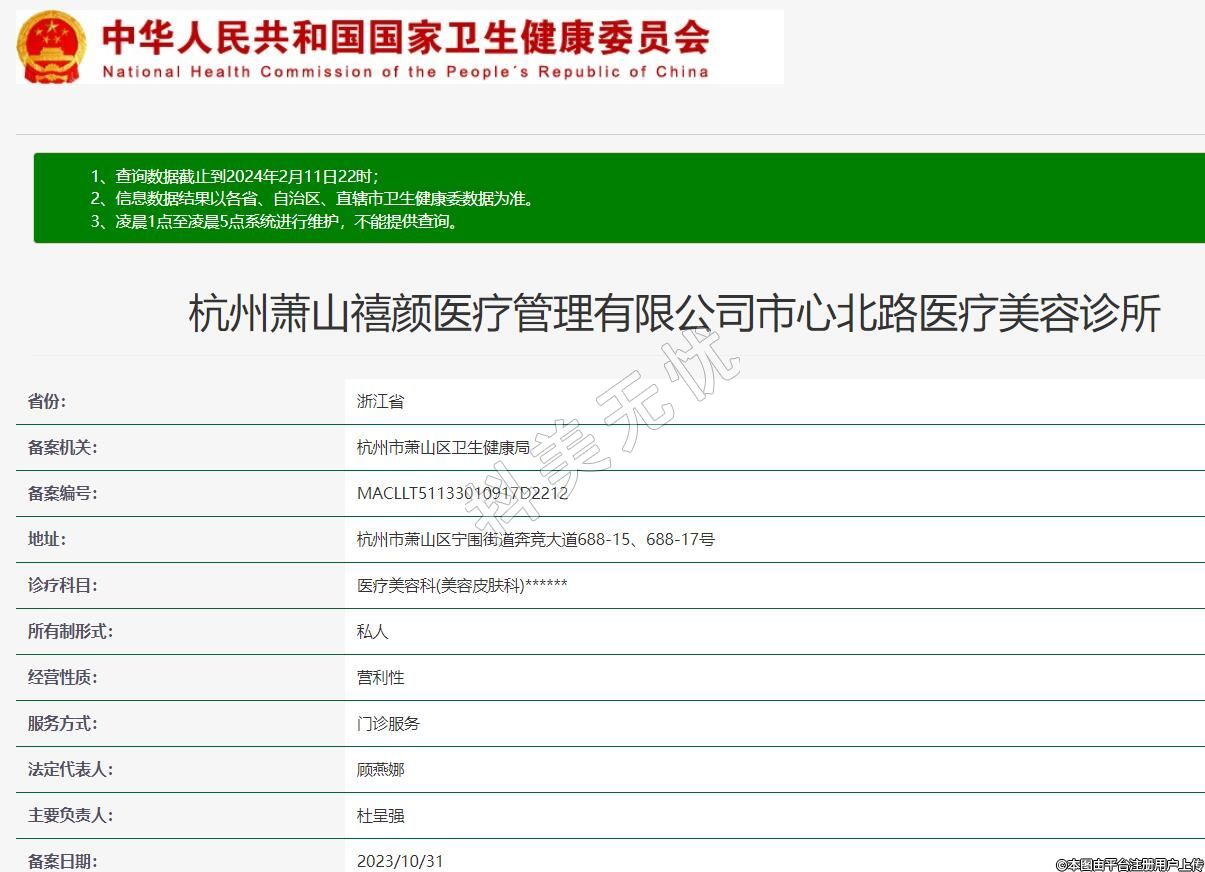Click the 杭州市萧山区卫生健康局 filing authority value
The width and height of the screenshot is (1205, 872).
pyautogui.click(x=443, y=448)
